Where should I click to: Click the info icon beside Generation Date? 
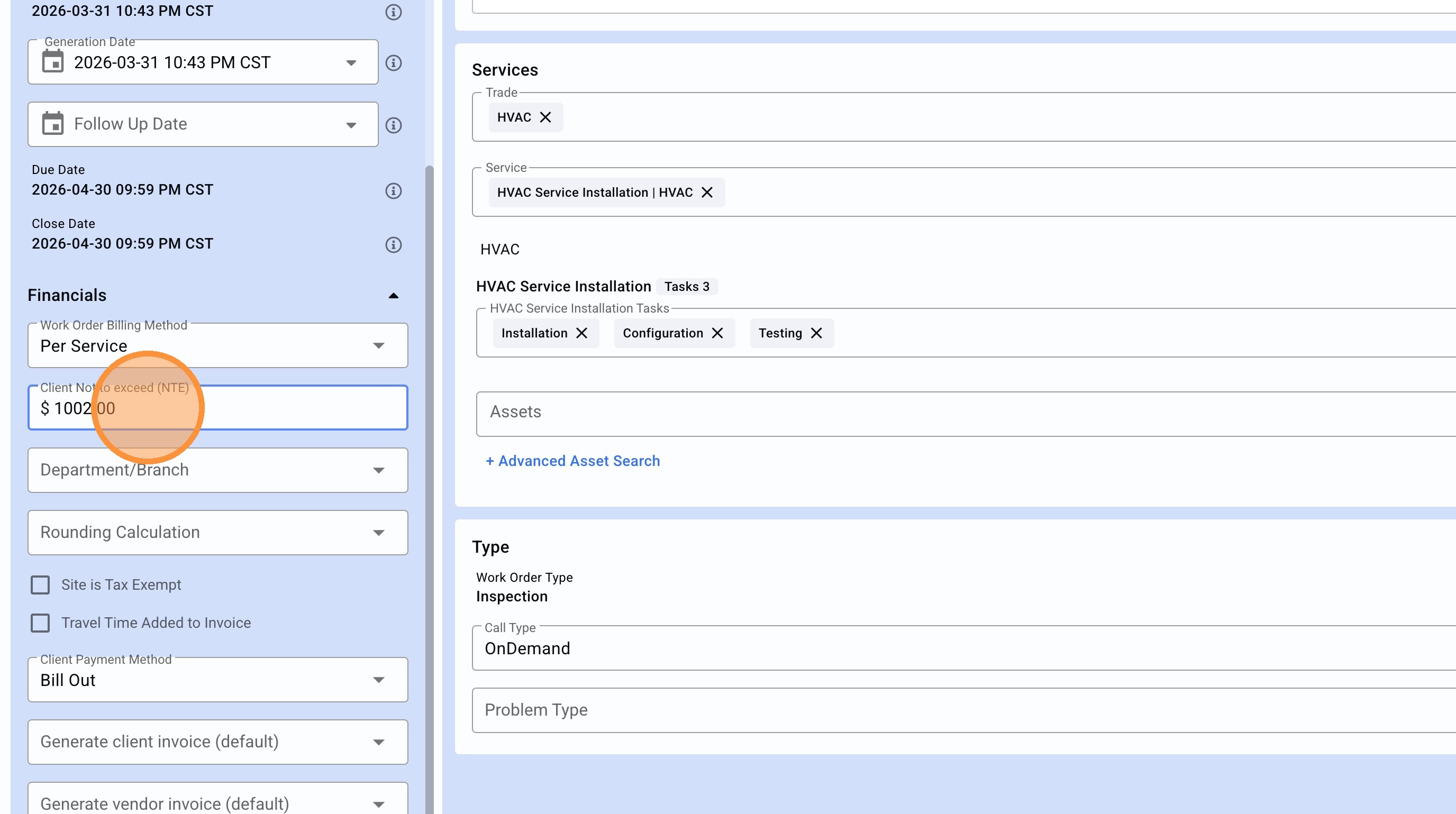[394, 63]
